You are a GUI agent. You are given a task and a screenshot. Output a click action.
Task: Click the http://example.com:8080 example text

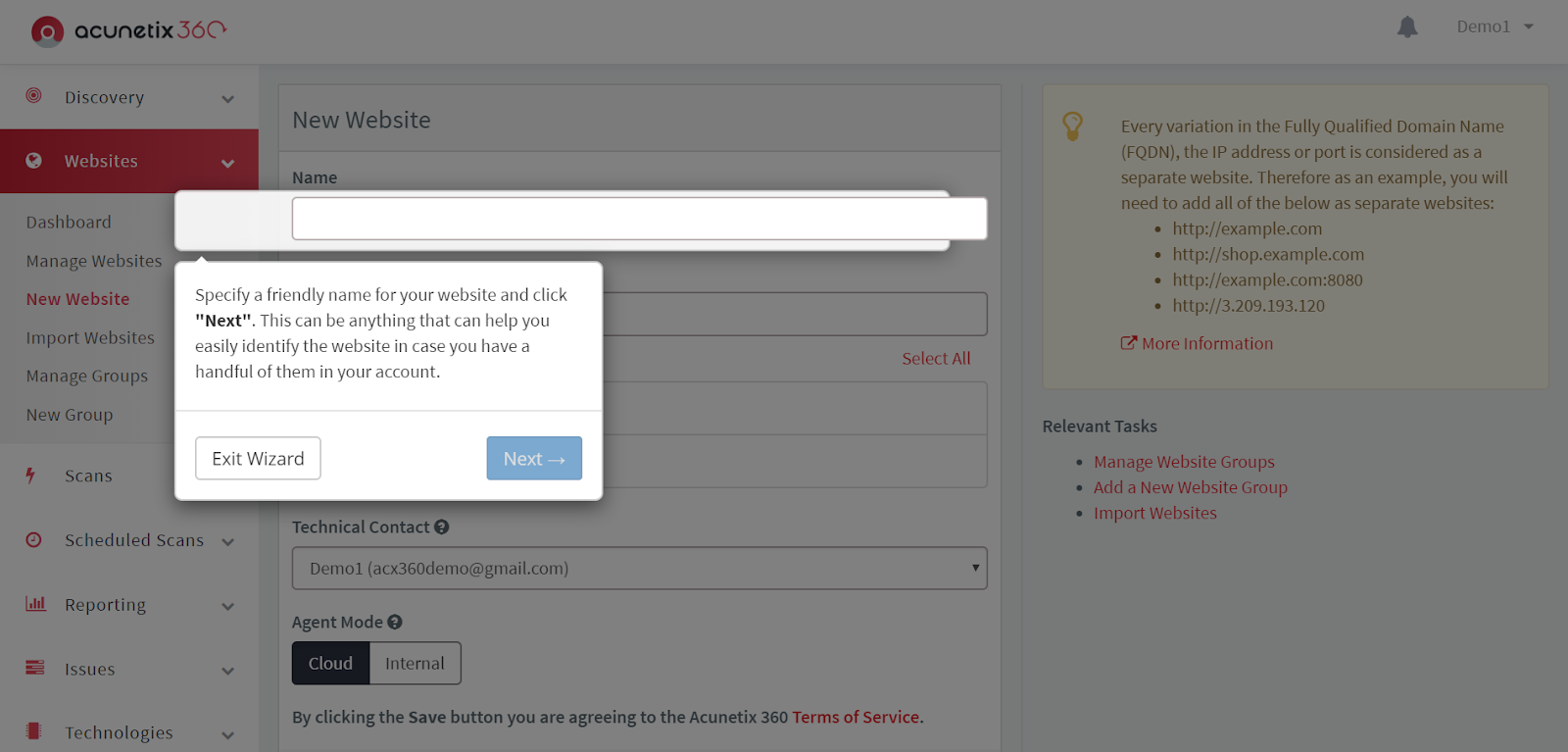[1267, 279]
